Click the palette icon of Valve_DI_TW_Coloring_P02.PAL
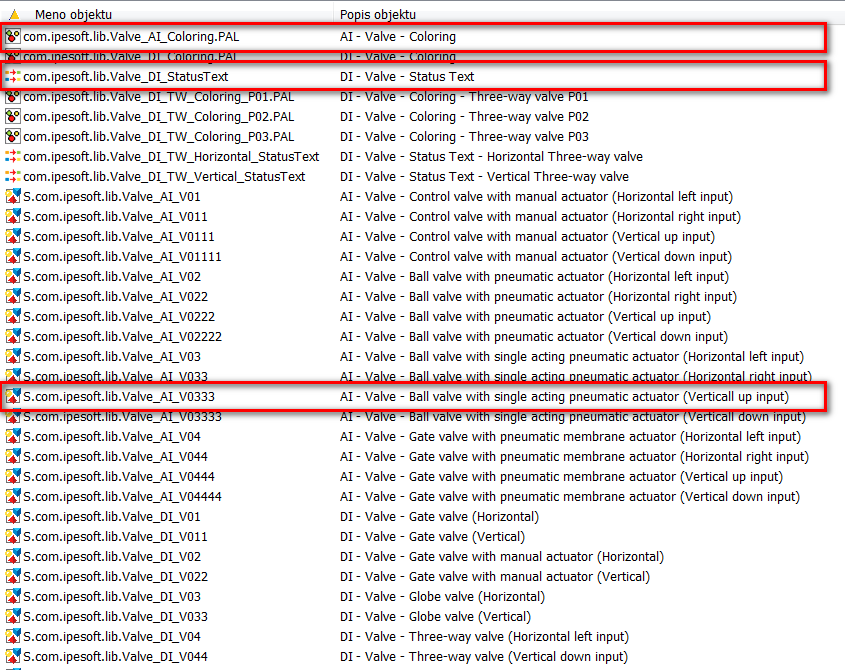 [13, 117]
